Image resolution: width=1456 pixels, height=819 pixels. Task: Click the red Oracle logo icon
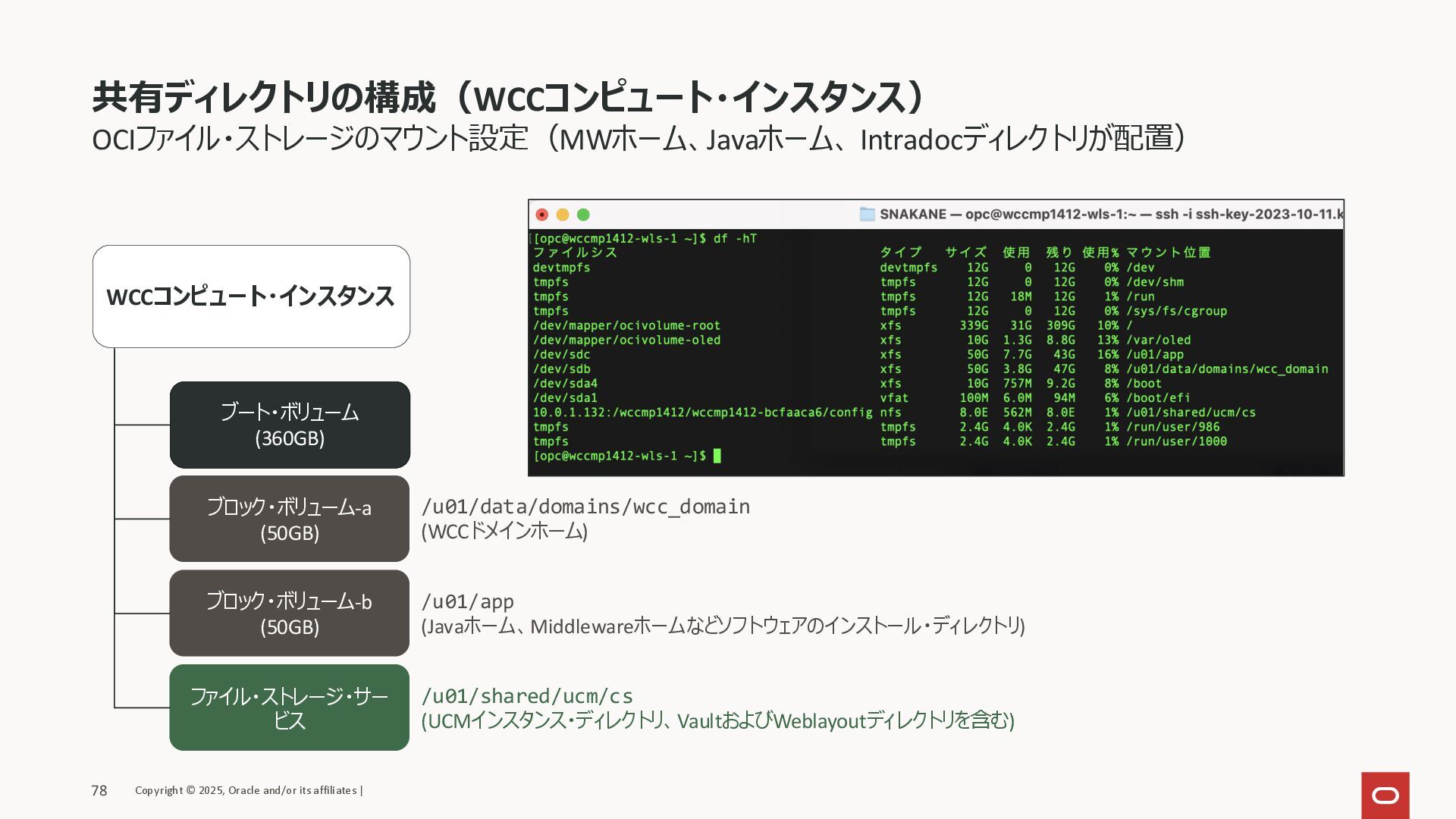1385,795
